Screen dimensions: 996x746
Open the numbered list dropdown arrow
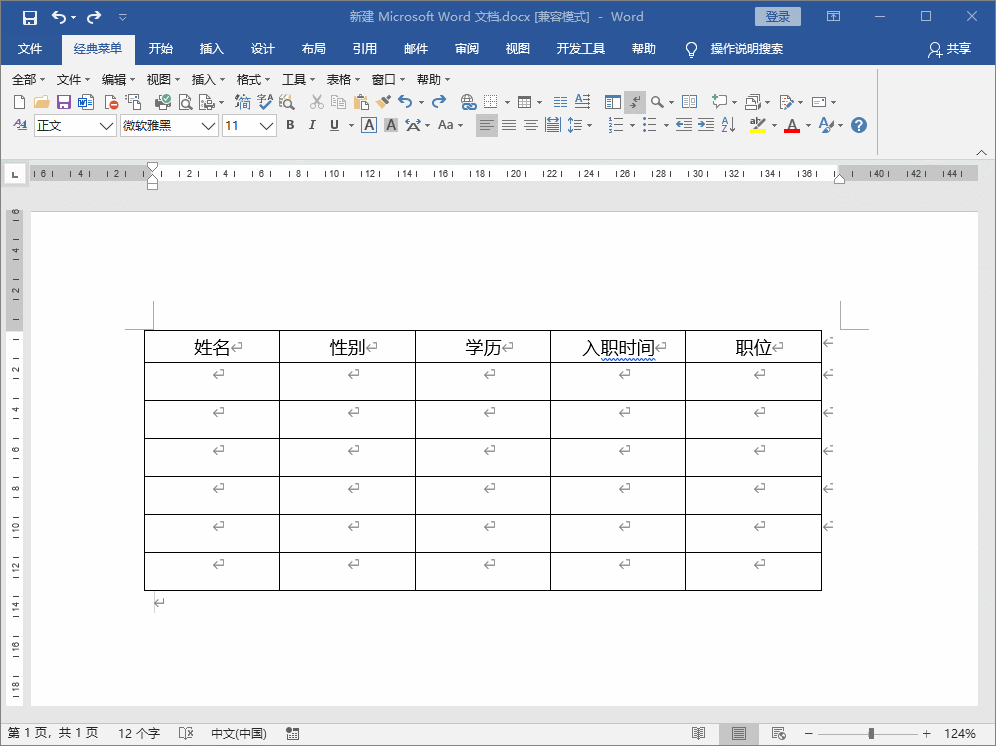(632, 125)
